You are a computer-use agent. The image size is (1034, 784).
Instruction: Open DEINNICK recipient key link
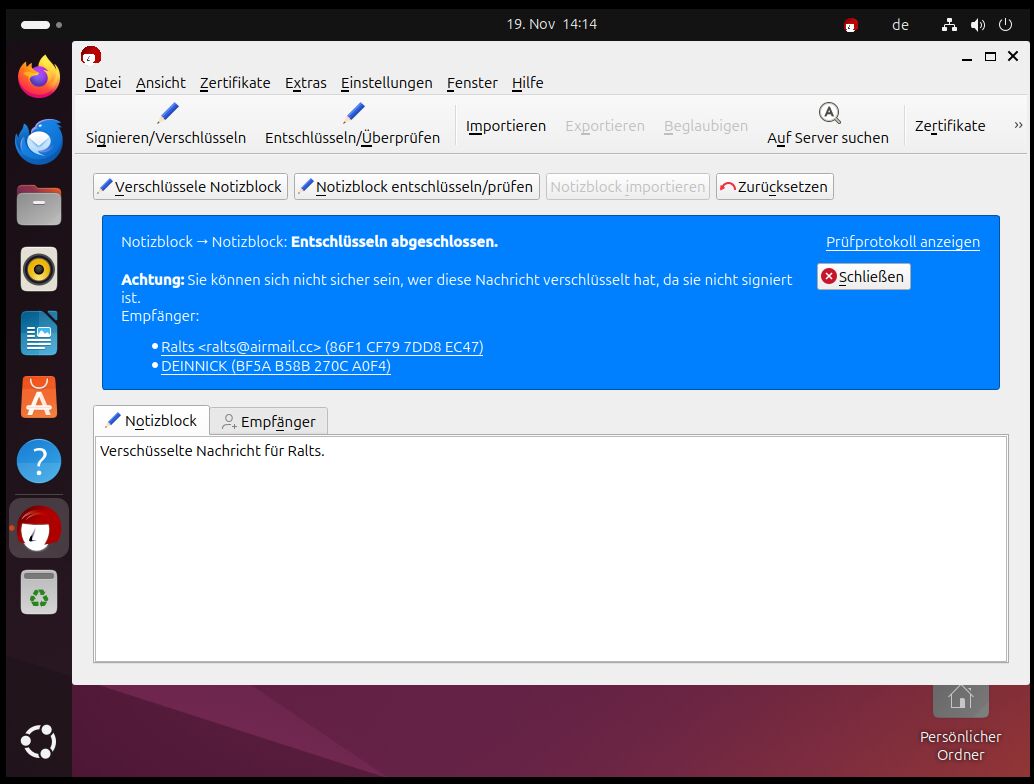[275, 366]
